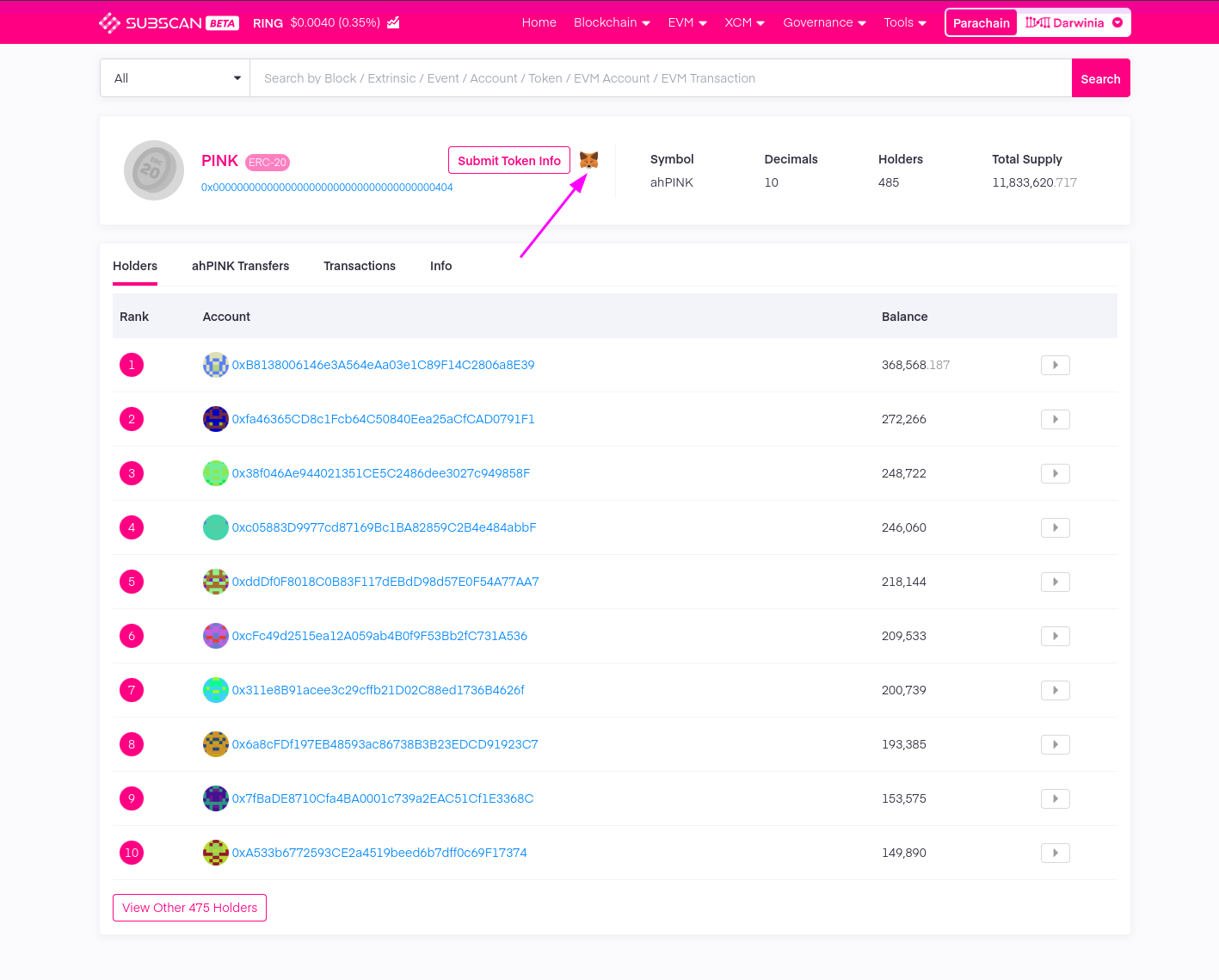Click the PINK token coin image
Viewport: 1219px width, 980px height.
[154, 170]
